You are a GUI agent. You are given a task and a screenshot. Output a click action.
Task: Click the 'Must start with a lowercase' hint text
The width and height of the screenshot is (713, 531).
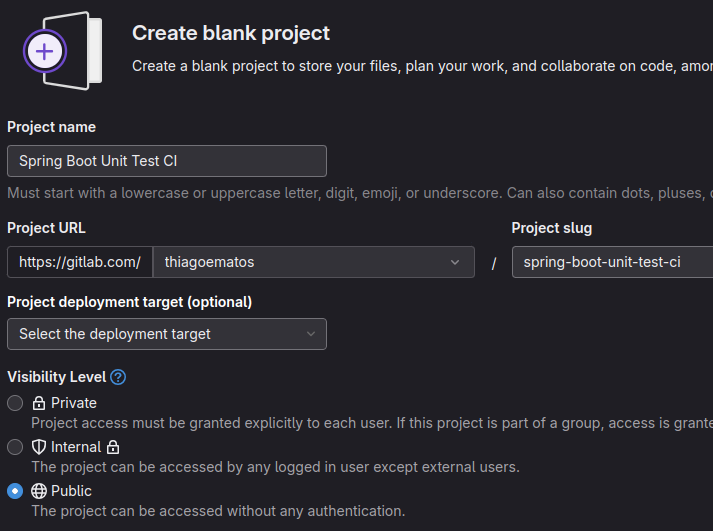(x=360, y=193)
